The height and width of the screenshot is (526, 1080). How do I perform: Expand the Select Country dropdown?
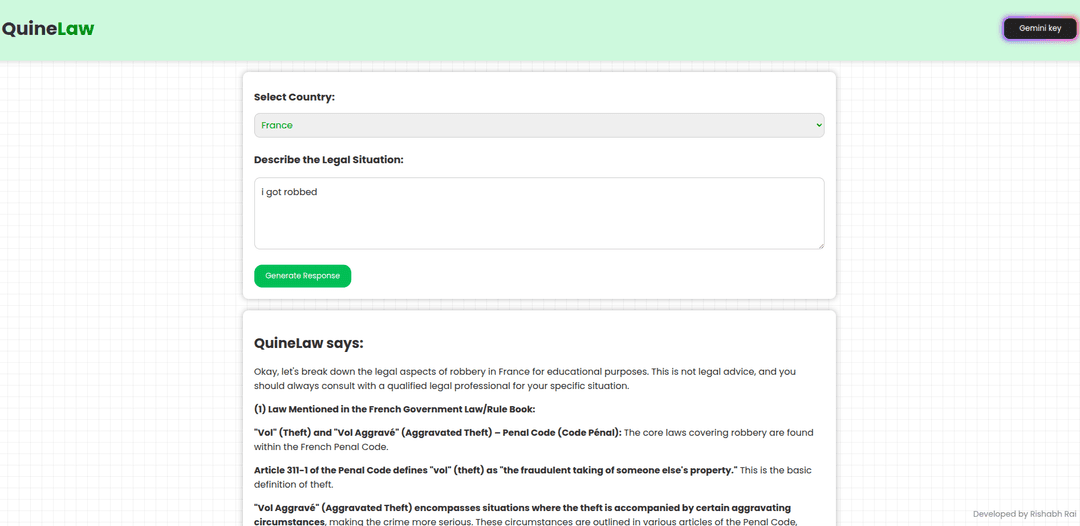[538, 125]
